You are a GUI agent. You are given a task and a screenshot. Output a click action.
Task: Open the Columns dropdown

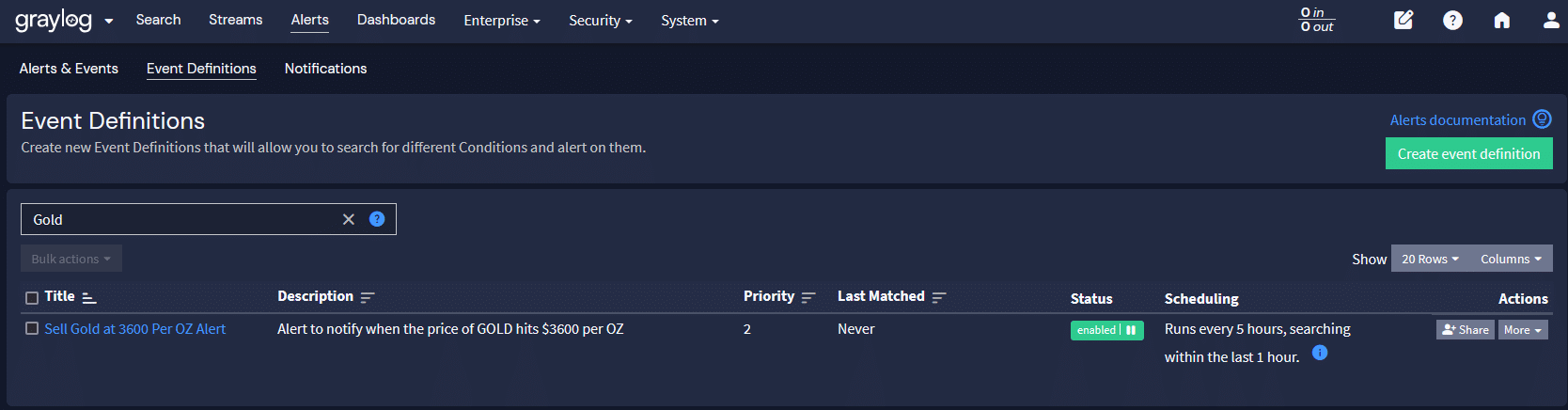click(1511, 259)
